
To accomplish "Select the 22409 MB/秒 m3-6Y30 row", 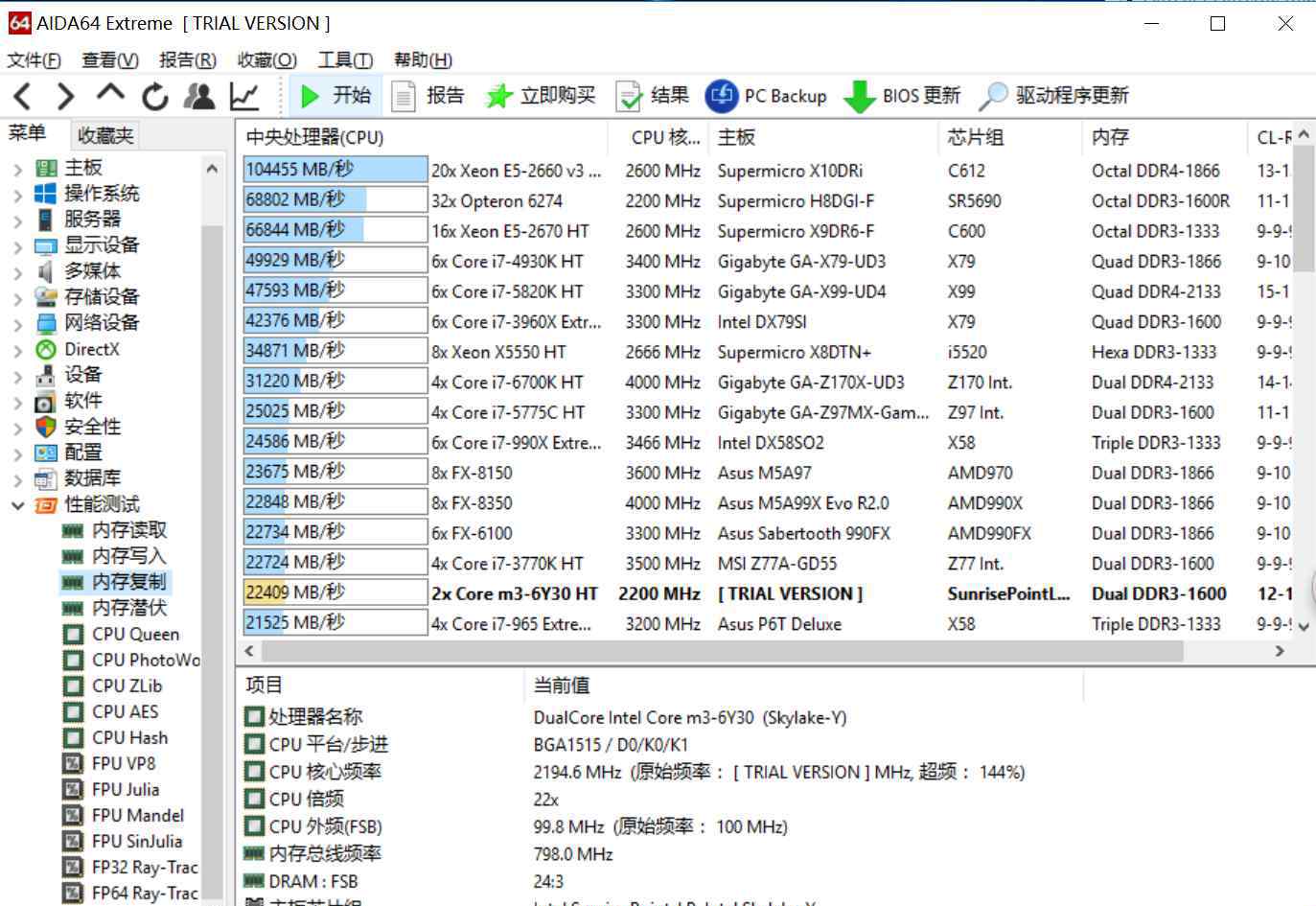I will coord(767,593).
